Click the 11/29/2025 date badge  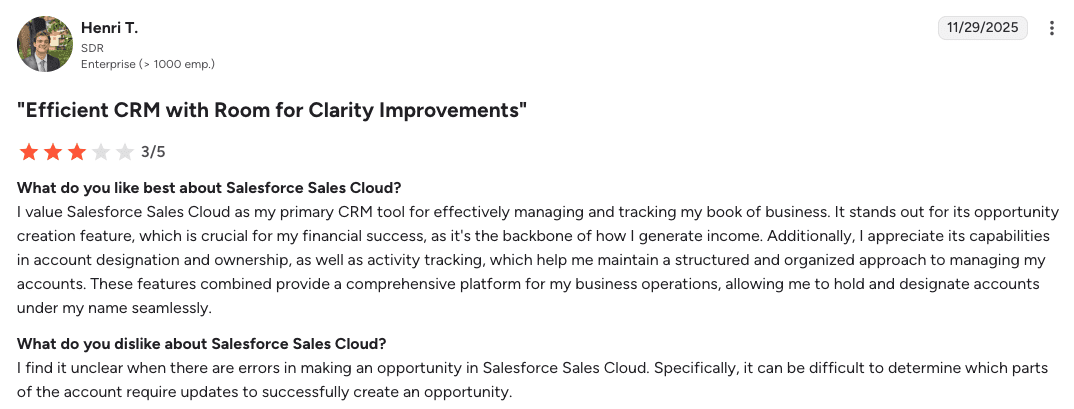click(984, 28)
